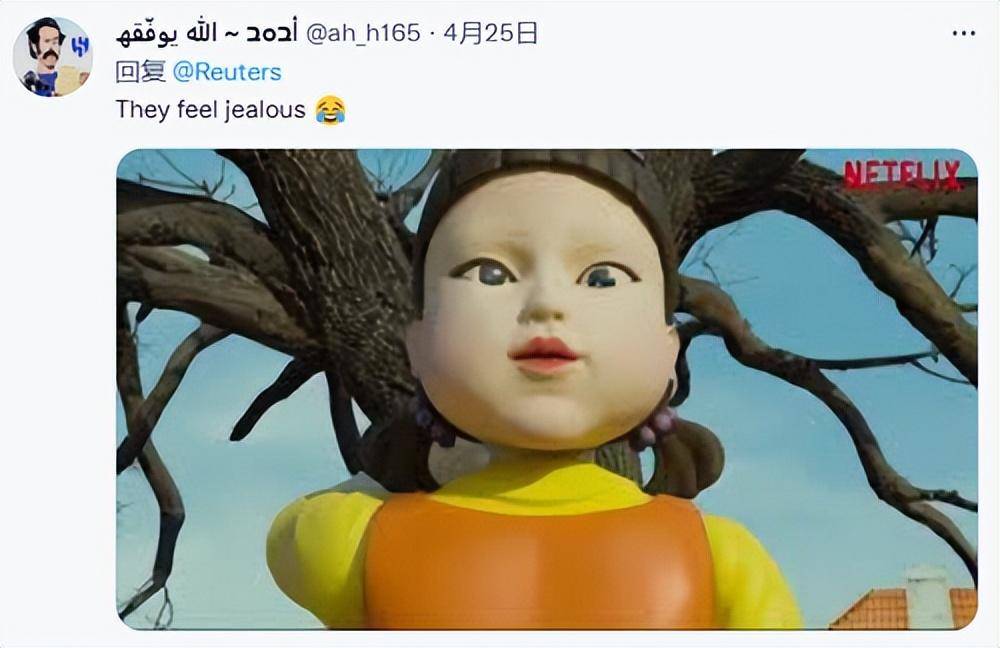Open the @ah_h165 handle profile

pos(363,33)
